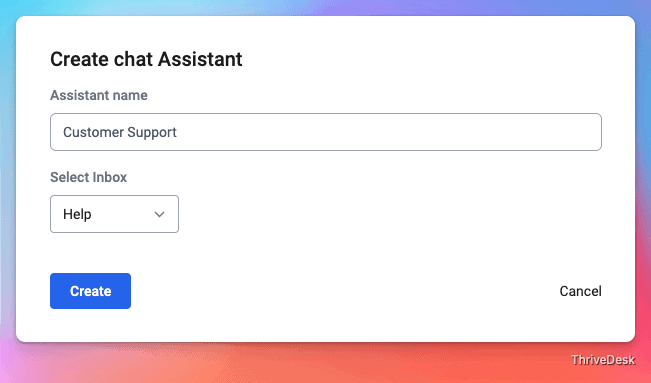651x383 pixels.
Task: Click the Customer Support text in the name field
Action: (120, 132)
